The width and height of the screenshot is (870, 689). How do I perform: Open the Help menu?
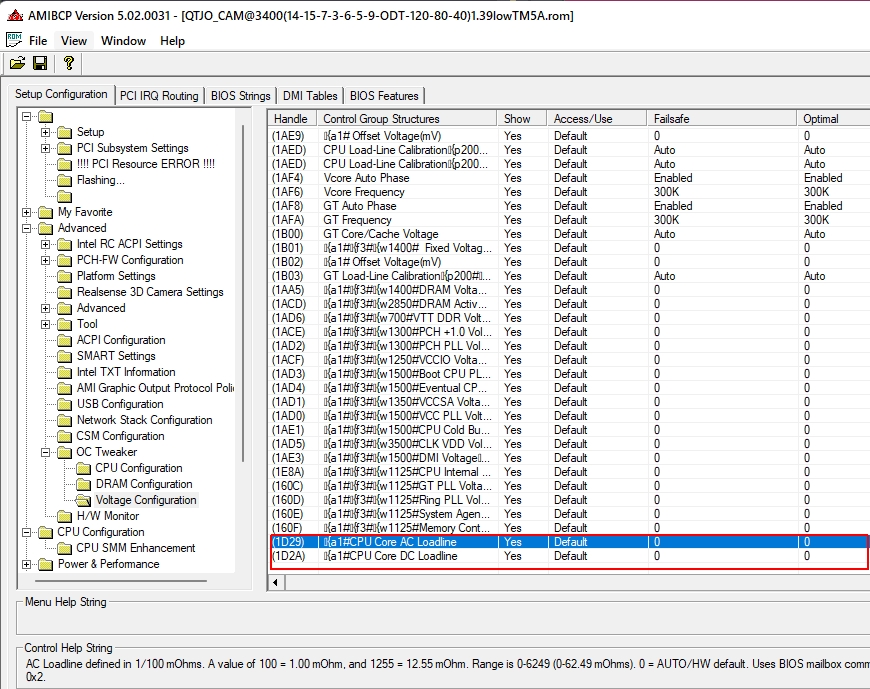coord(172,40)
